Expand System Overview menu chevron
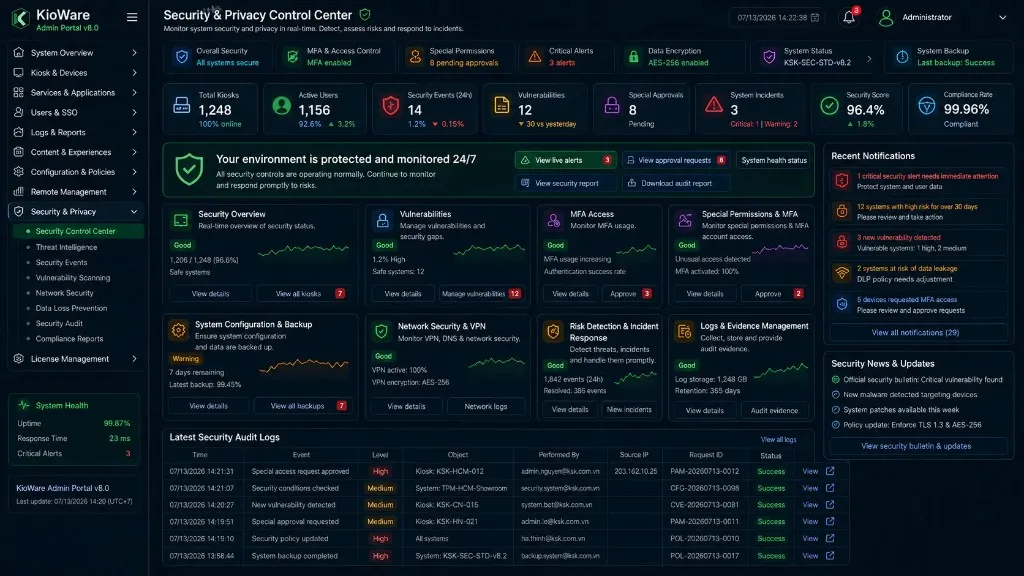 [134, 53]
